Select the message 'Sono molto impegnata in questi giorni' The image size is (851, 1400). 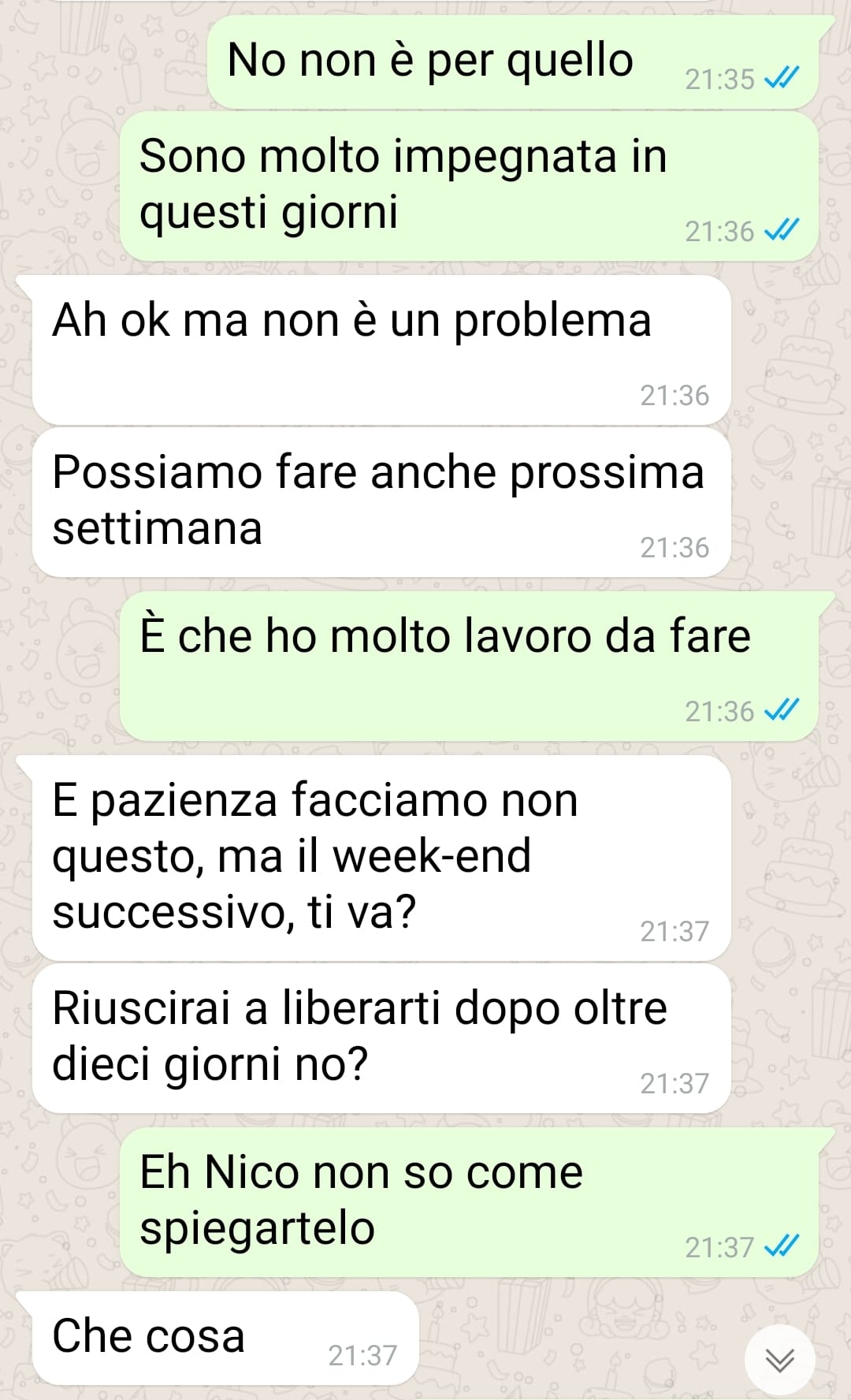(x=469, y=186)
